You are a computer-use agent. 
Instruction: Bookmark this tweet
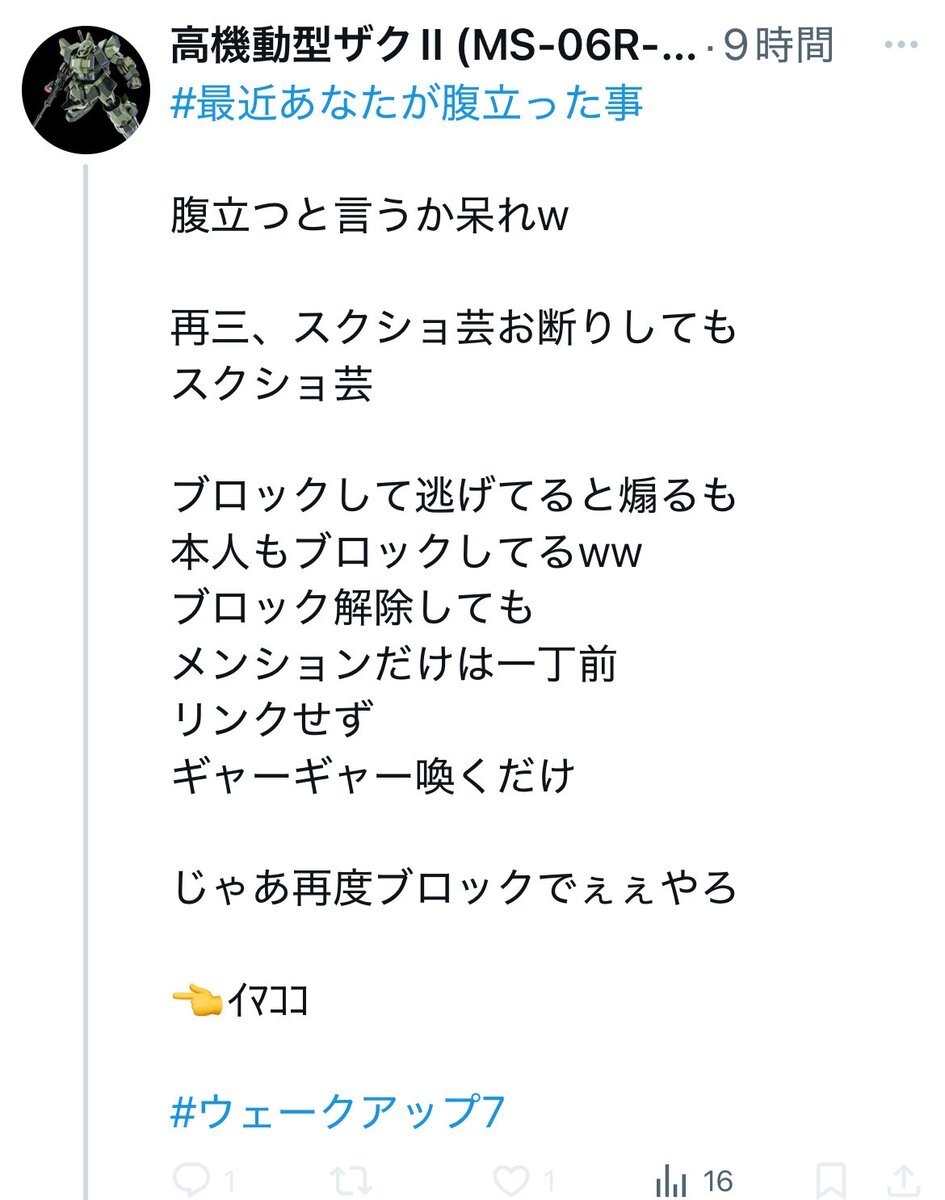tap(831, 1180)
